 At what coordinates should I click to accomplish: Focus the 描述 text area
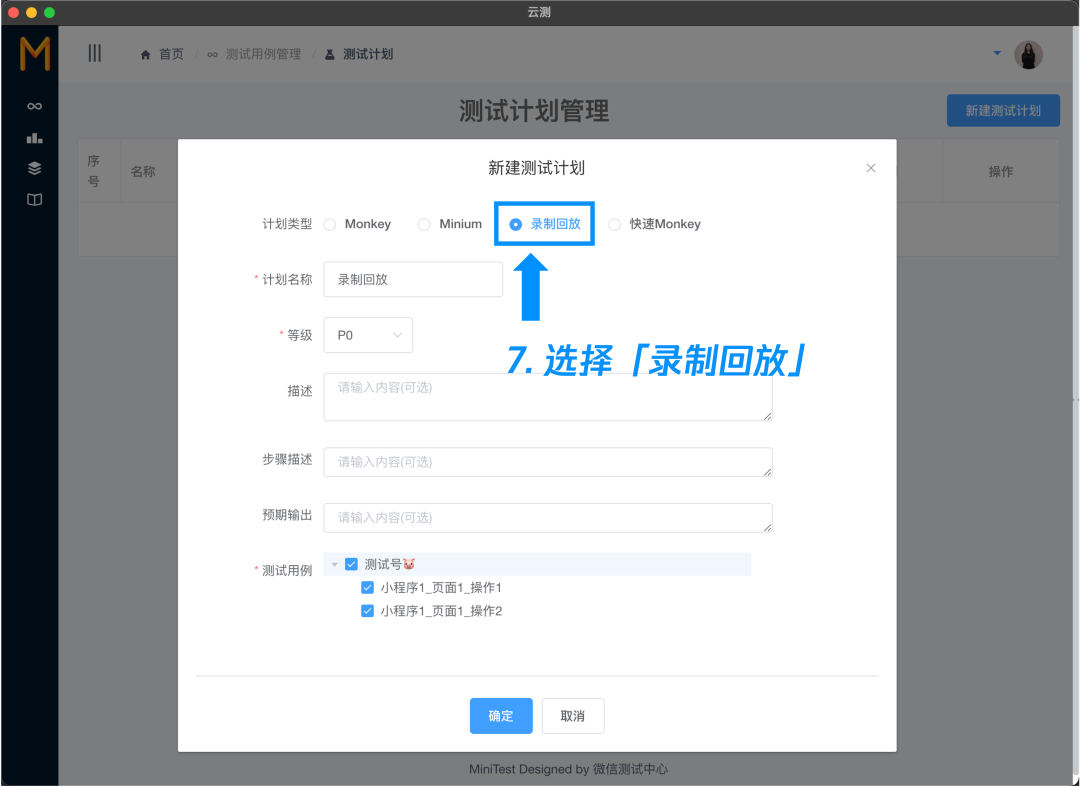pos(548,397)
